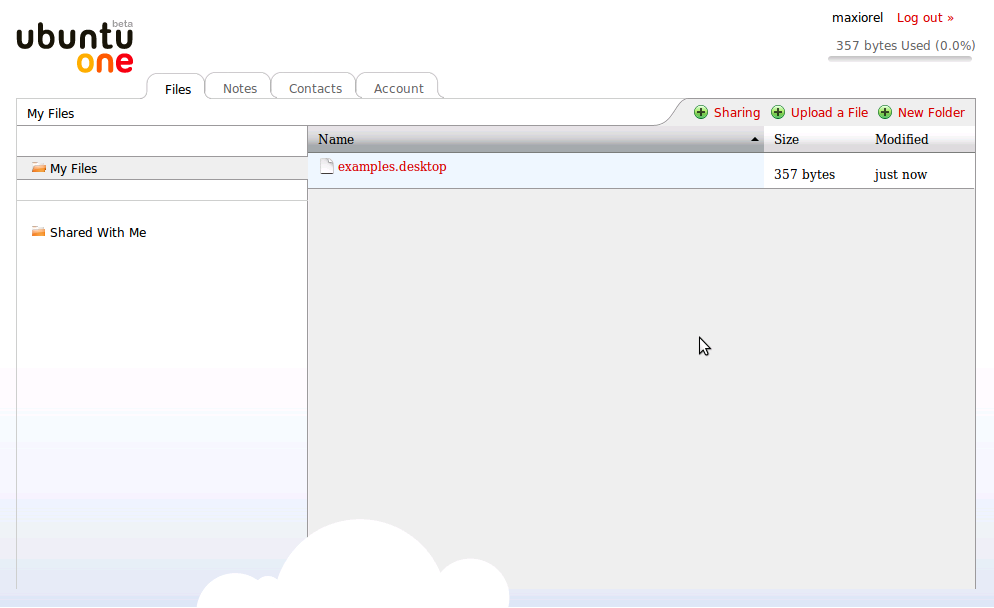Screen dimensions: 994x608
Task: Sort by the Name column header
Action: click(536, 139)
